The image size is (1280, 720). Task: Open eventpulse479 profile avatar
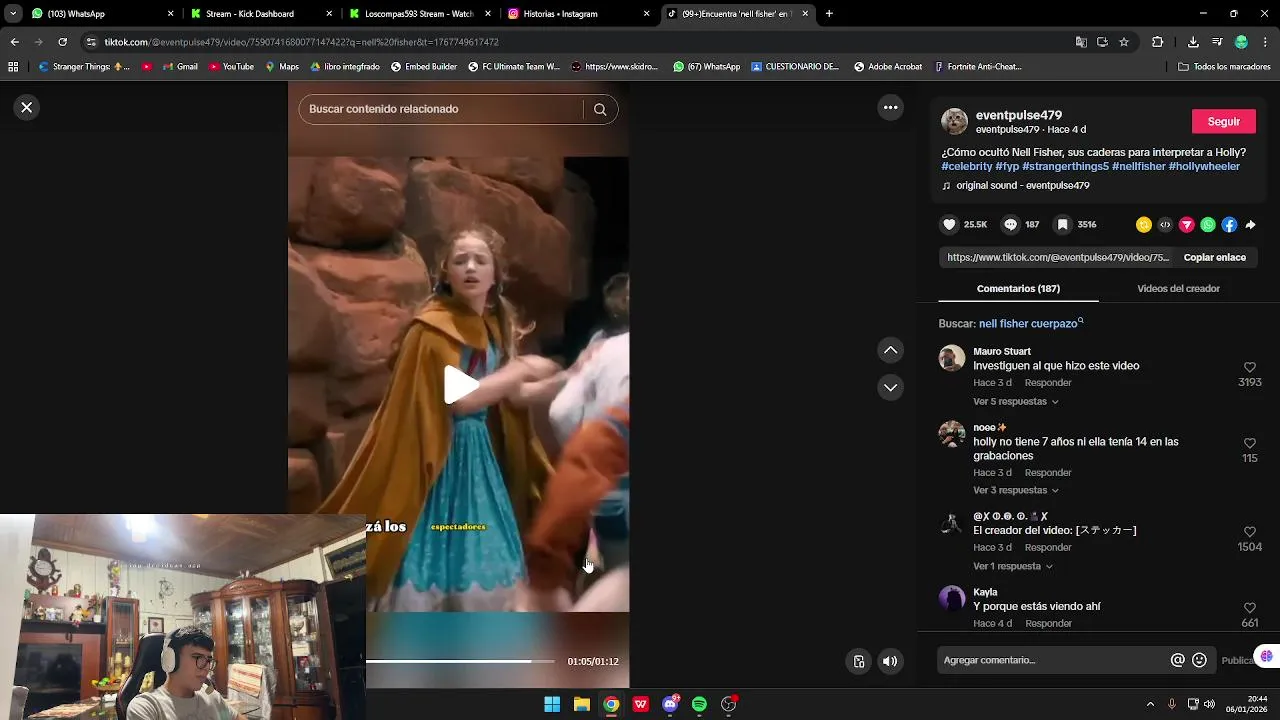[954, 121]
